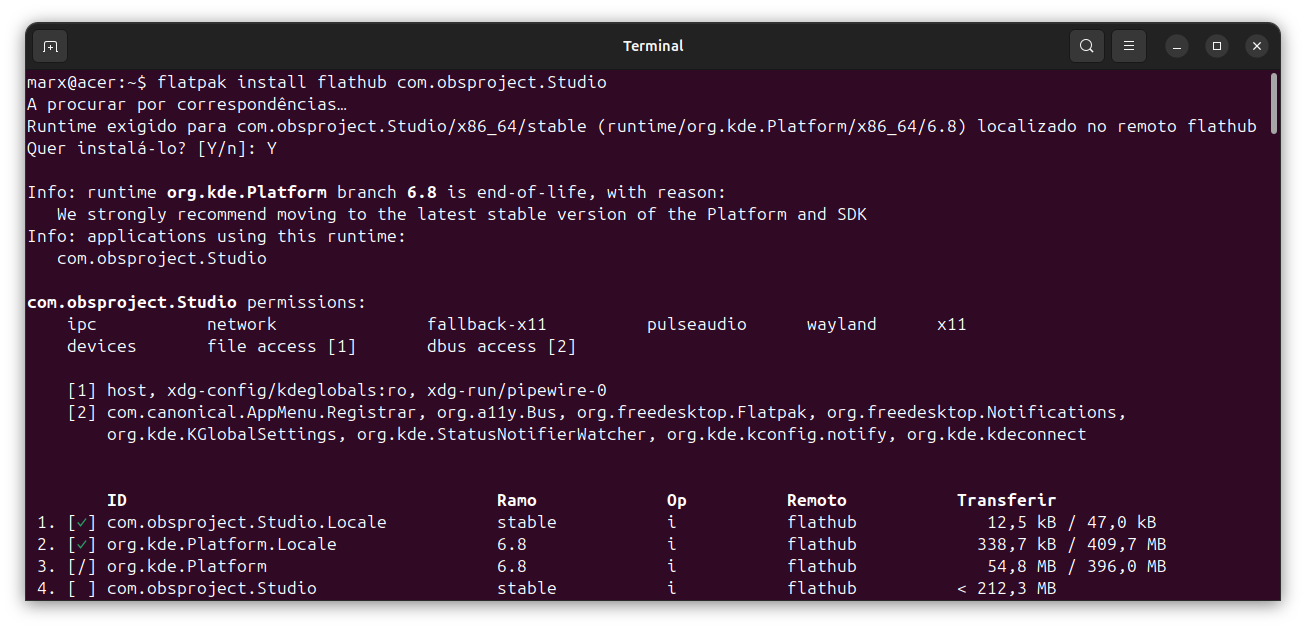
Task: Click the Terminal window title
Action: 653,46
